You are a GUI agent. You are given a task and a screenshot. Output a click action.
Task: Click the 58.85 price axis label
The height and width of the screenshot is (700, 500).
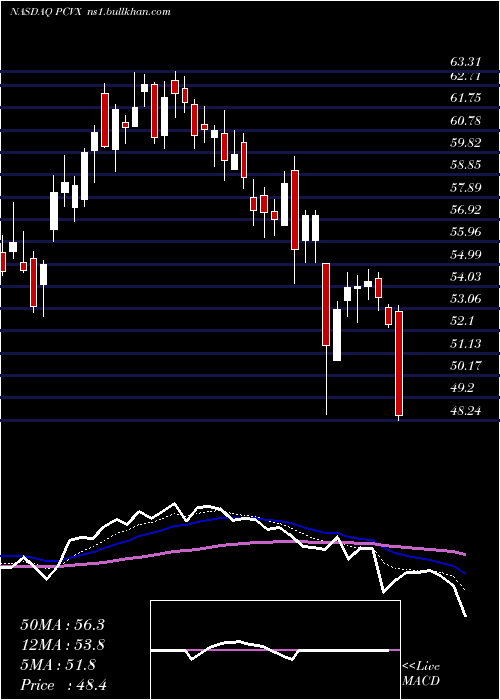(466, 165)
